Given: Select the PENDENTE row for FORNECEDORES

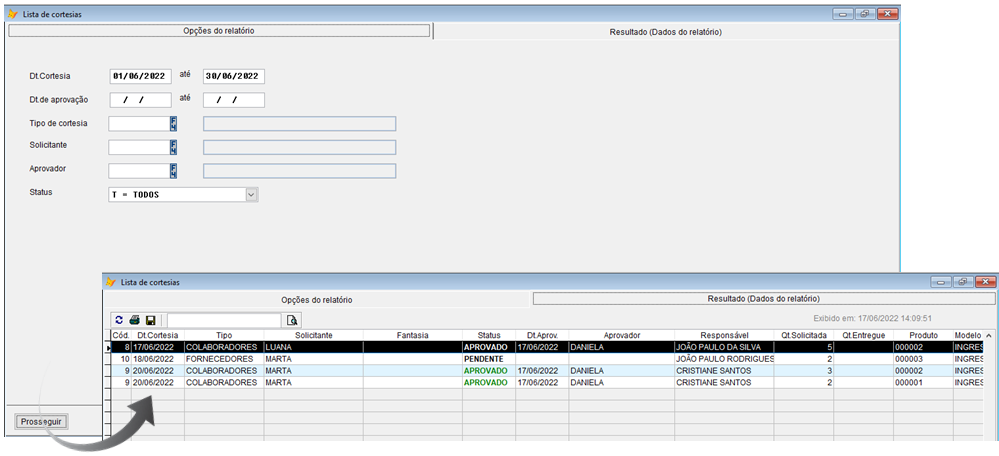Looking at the screenshot, I should pos(488,358).
